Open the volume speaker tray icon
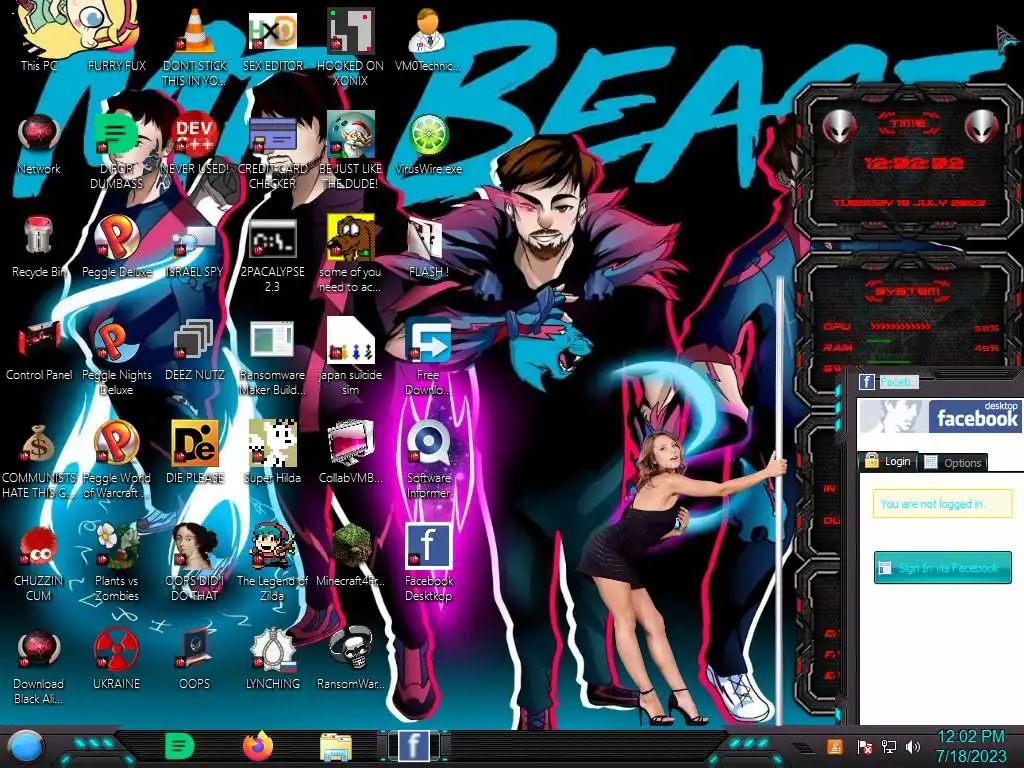 pyautogui.click(x=912, y=746)
